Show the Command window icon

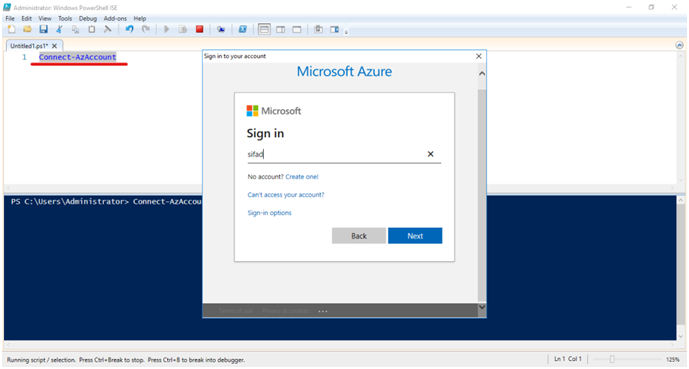(x=318, y=29)
